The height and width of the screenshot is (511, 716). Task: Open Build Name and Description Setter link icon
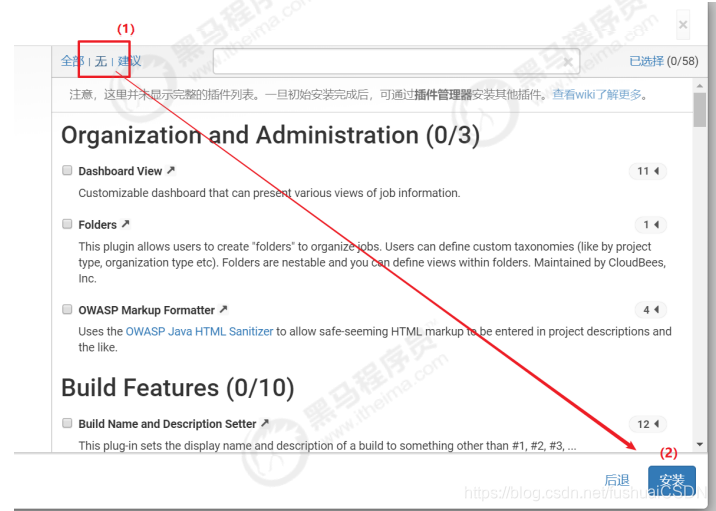265,423
